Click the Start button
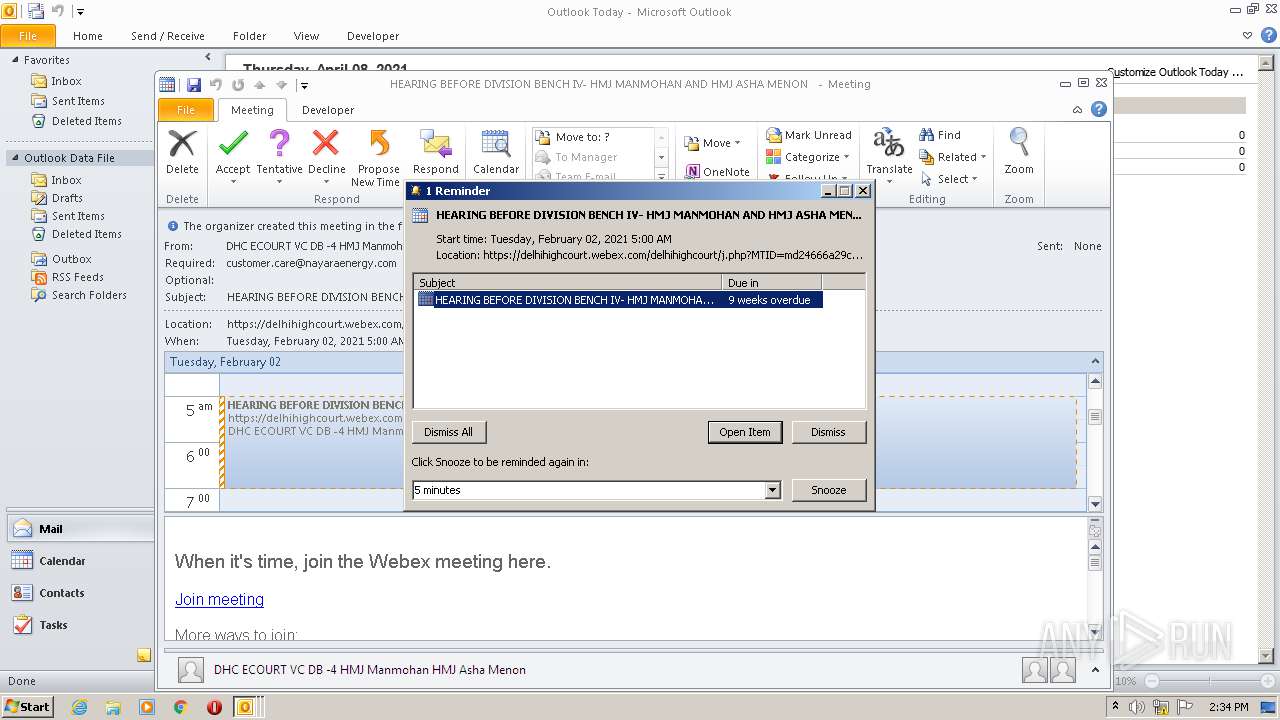 click(28, 707)
